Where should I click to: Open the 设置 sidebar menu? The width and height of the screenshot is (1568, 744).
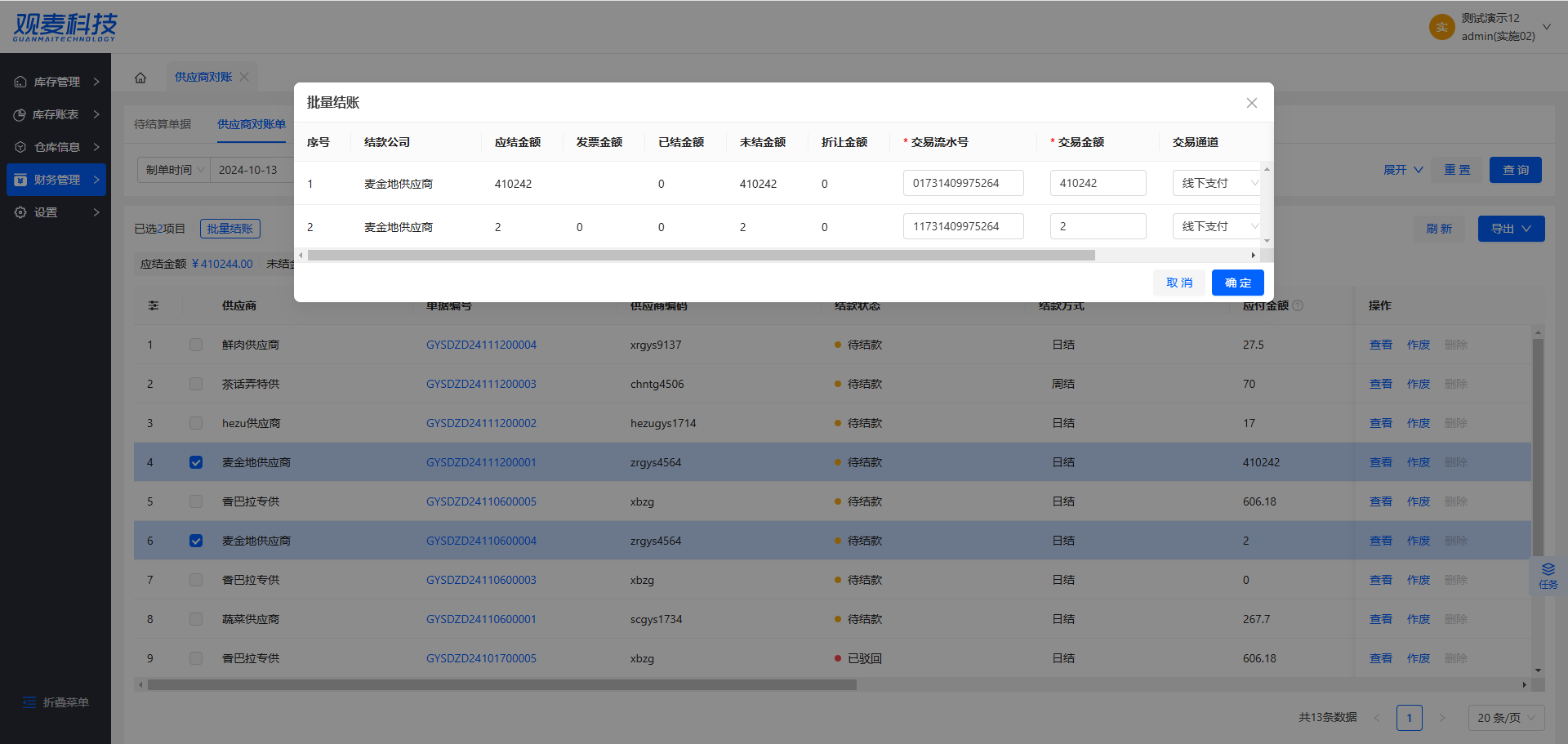click(56, 212)
